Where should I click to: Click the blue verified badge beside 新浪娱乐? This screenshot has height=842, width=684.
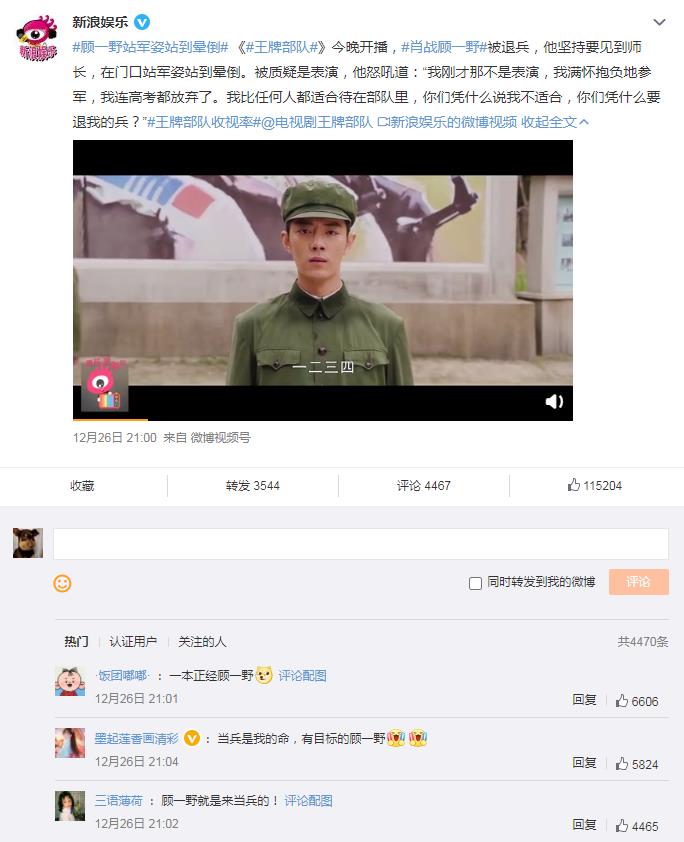tap(142, 22)
